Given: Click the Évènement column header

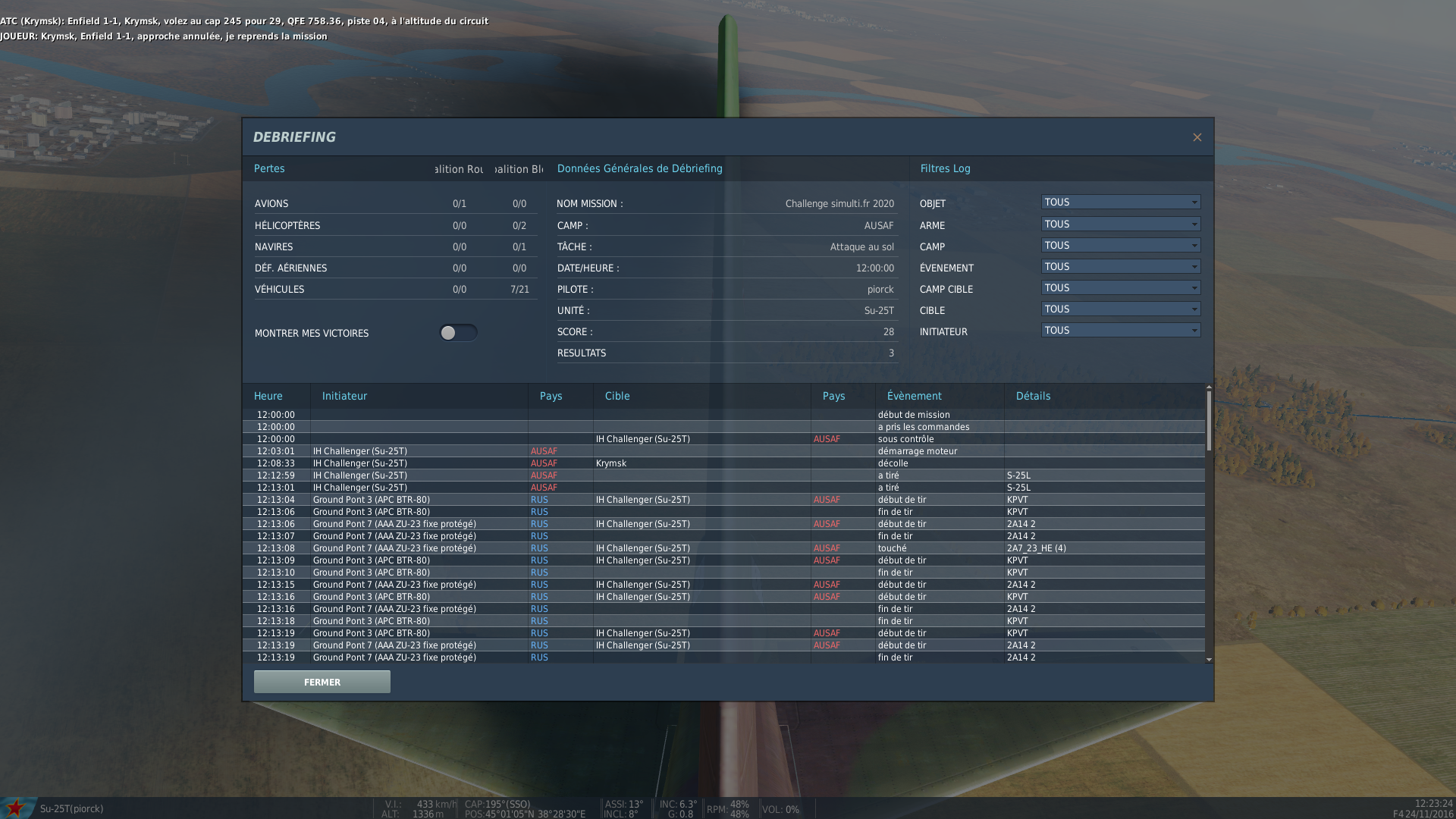Looking at the screenshot, I should (915, 396).
